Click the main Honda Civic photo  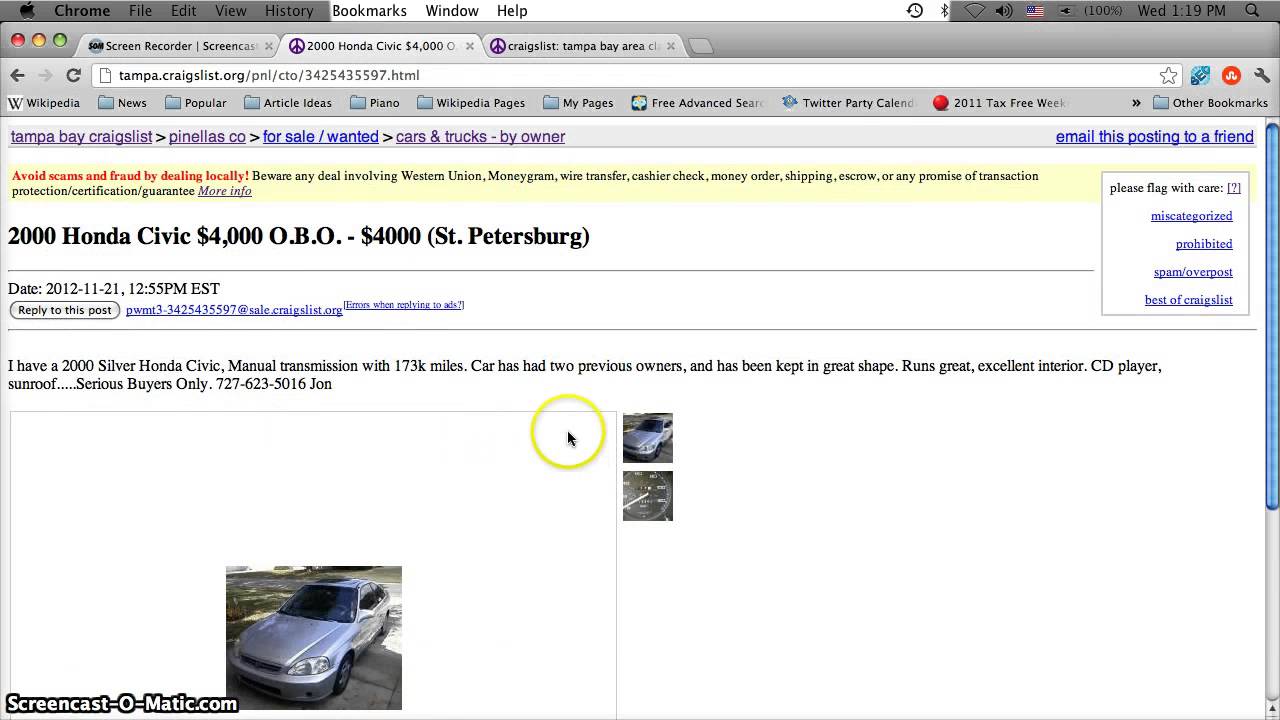coord(314,638)
